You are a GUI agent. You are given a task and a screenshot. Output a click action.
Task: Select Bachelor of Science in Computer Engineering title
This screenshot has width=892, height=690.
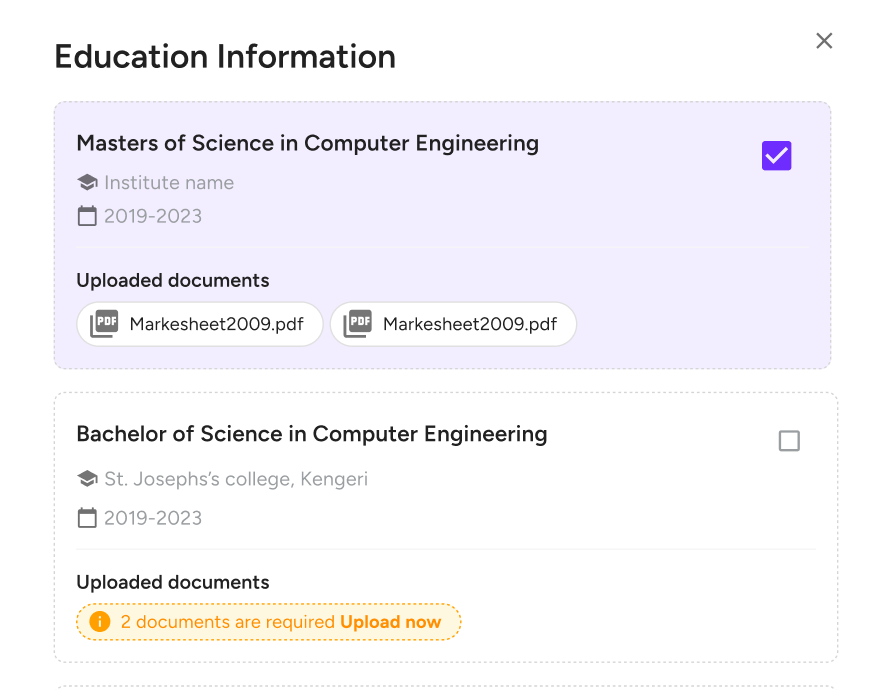[x=311, y=434]
